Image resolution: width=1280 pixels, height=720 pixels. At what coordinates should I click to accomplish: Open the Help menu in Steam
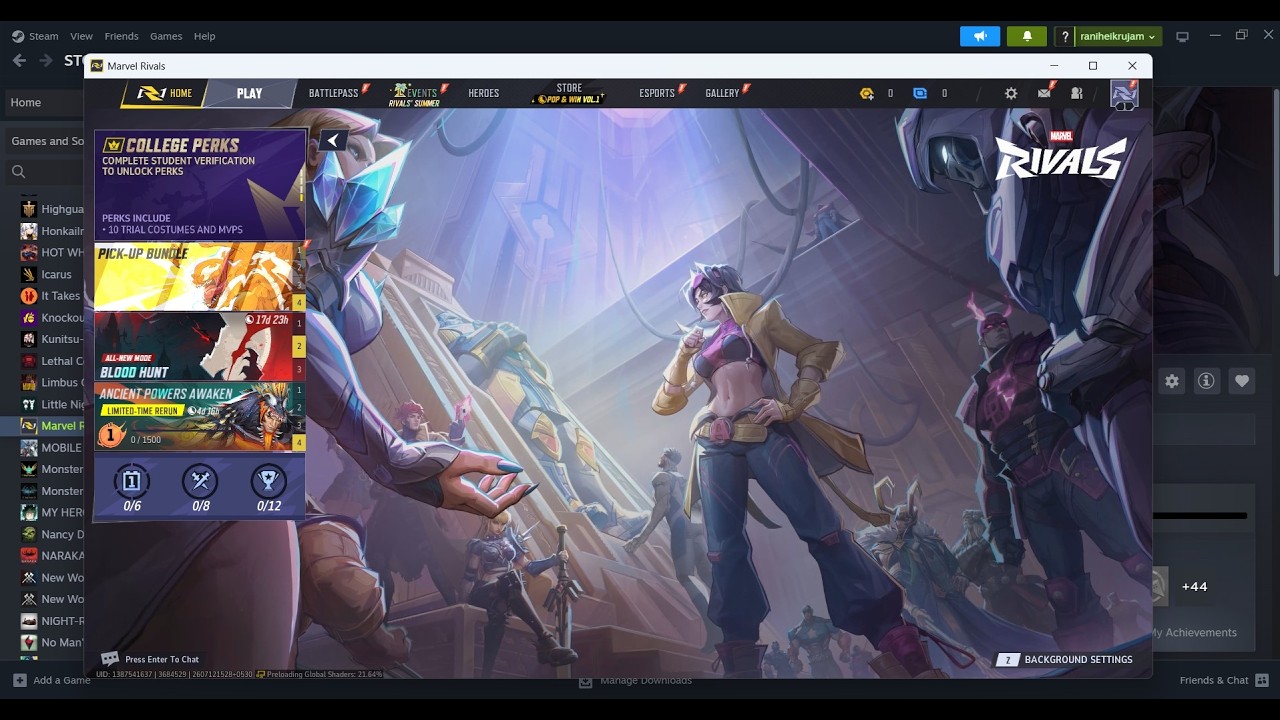[x=204, y=36]
